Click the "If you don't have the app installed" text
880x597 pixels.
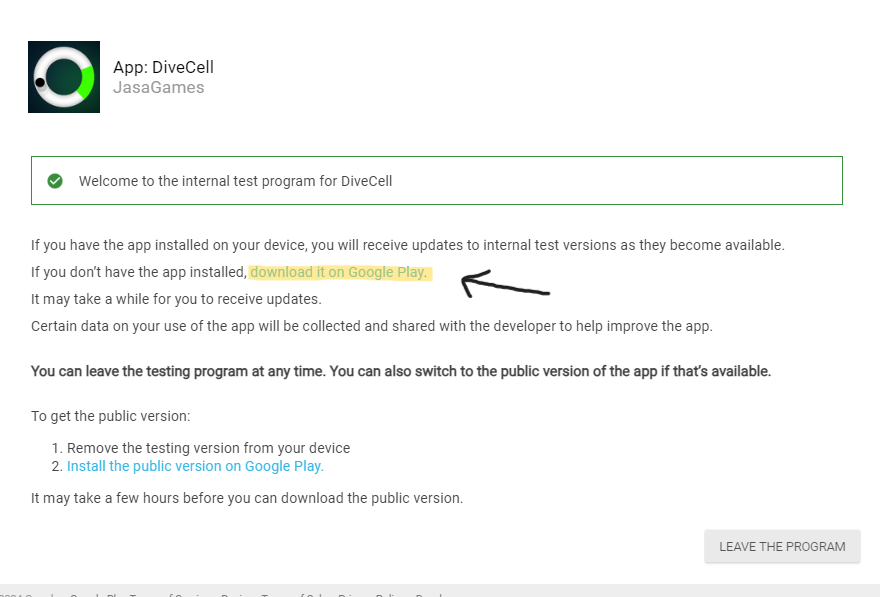click(138, 272)
